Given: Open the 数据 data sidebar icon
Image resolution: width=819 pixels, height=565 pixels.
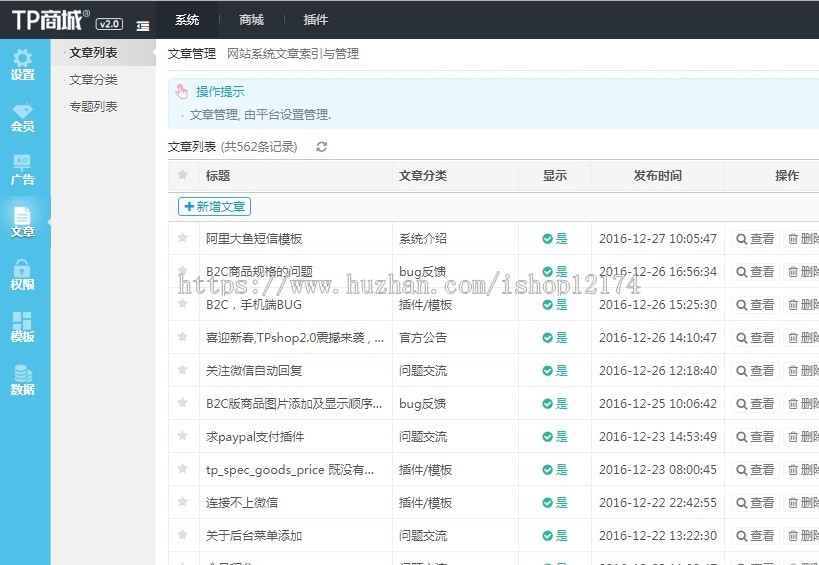Looking at the screenshot, I should pos(22,380).
